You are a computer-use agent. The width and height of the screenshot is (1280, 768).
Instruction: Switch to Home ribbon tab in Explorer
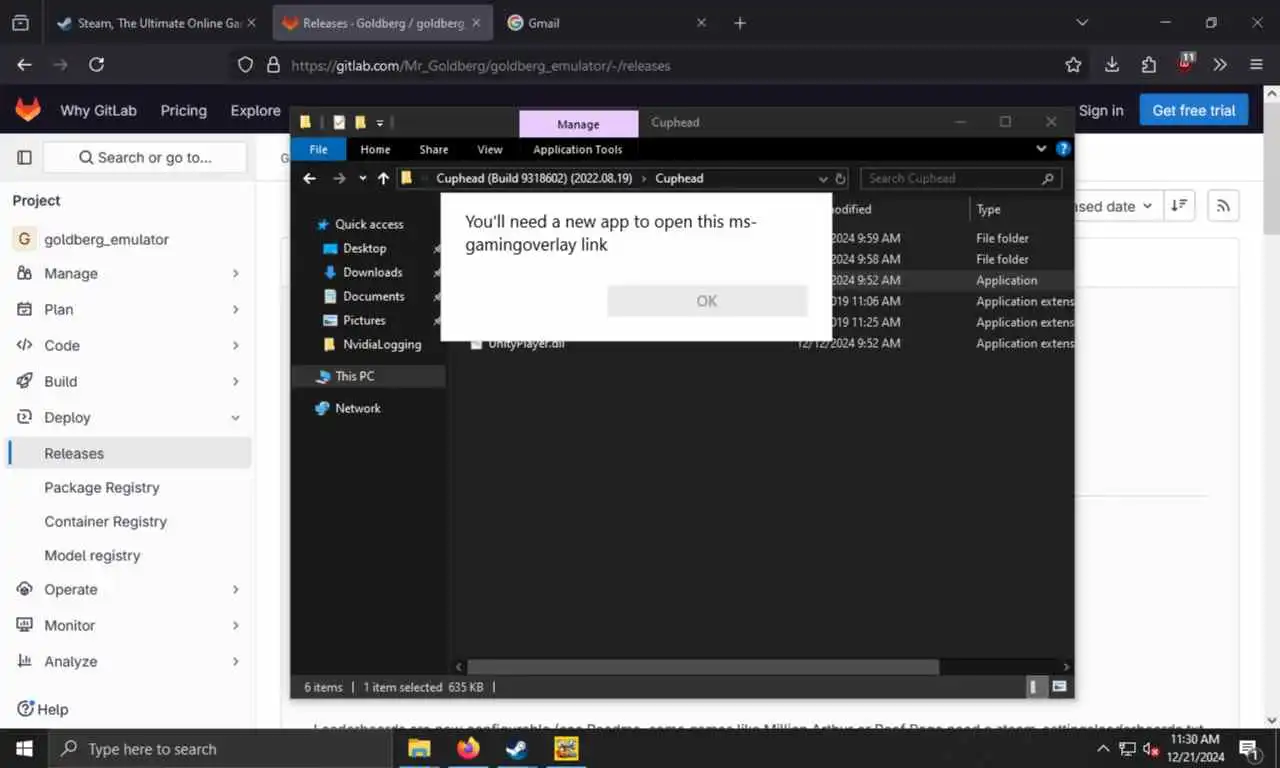coord(375,149)
